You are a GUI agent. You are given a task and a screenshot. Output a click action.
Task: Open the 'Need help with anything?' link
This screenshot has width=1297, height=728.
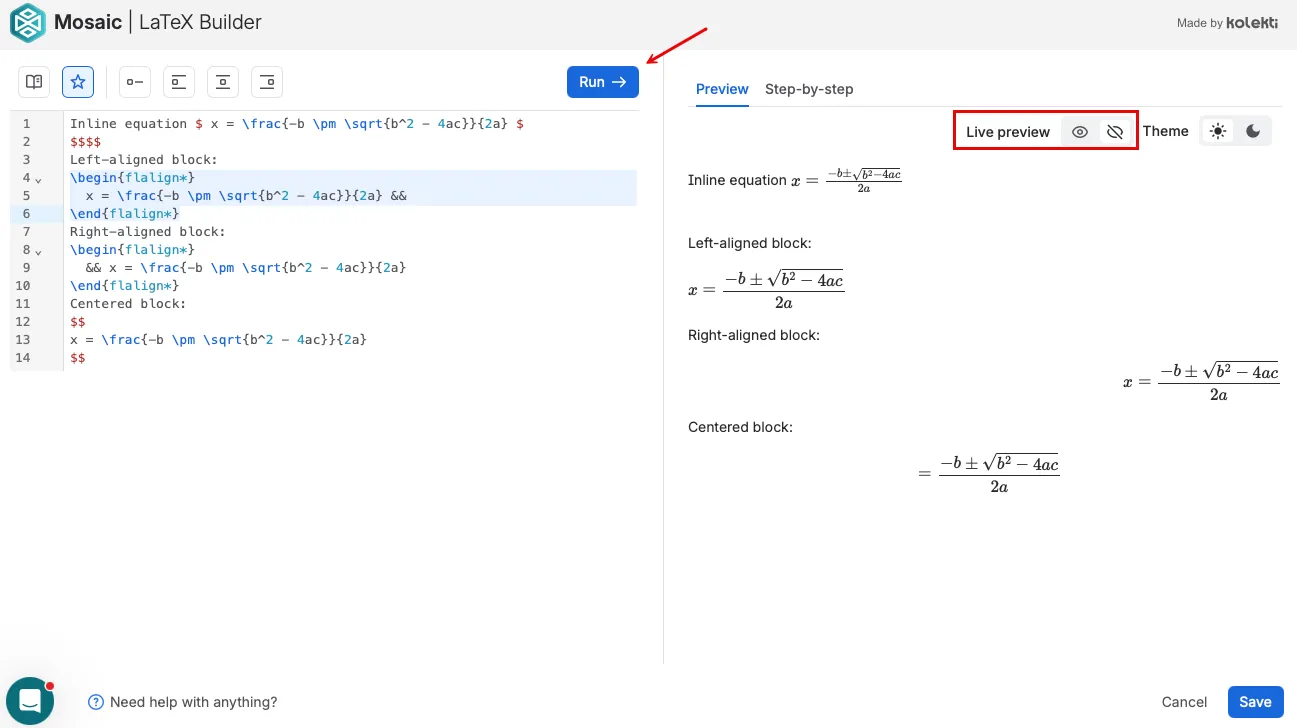coord(183,702)
